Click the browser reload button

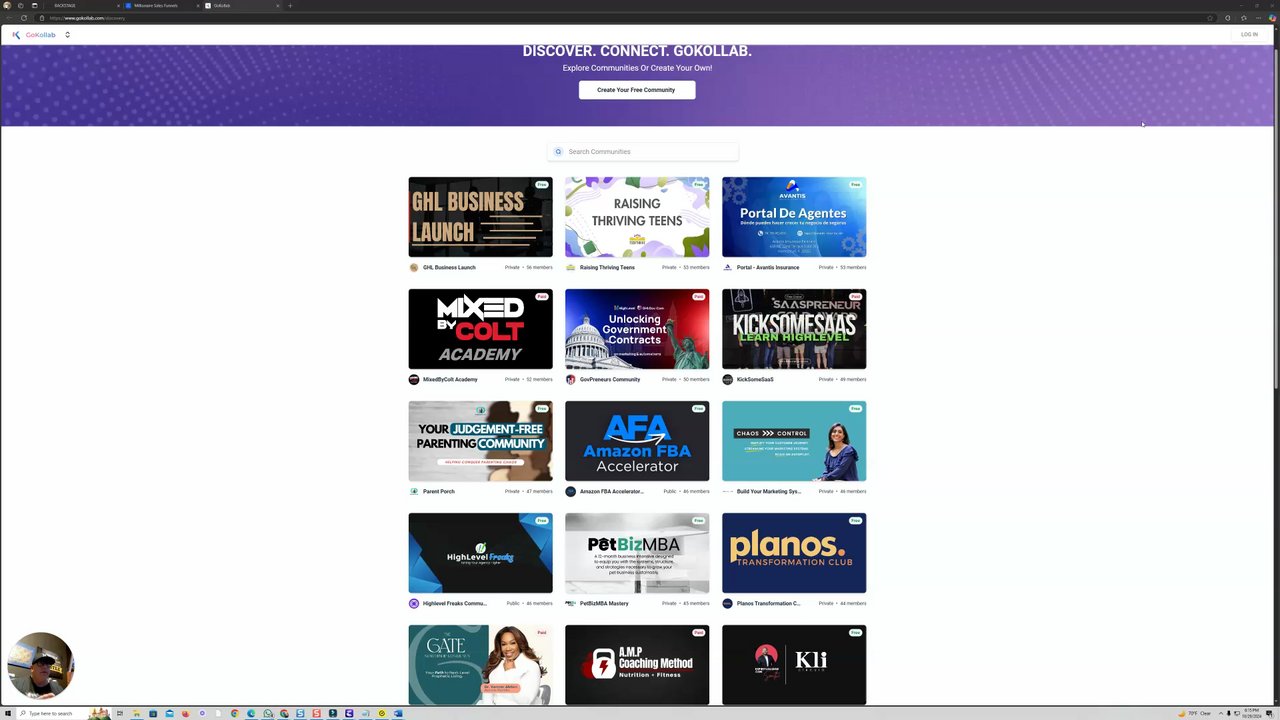pyautogui.click(x=23, y=18)
